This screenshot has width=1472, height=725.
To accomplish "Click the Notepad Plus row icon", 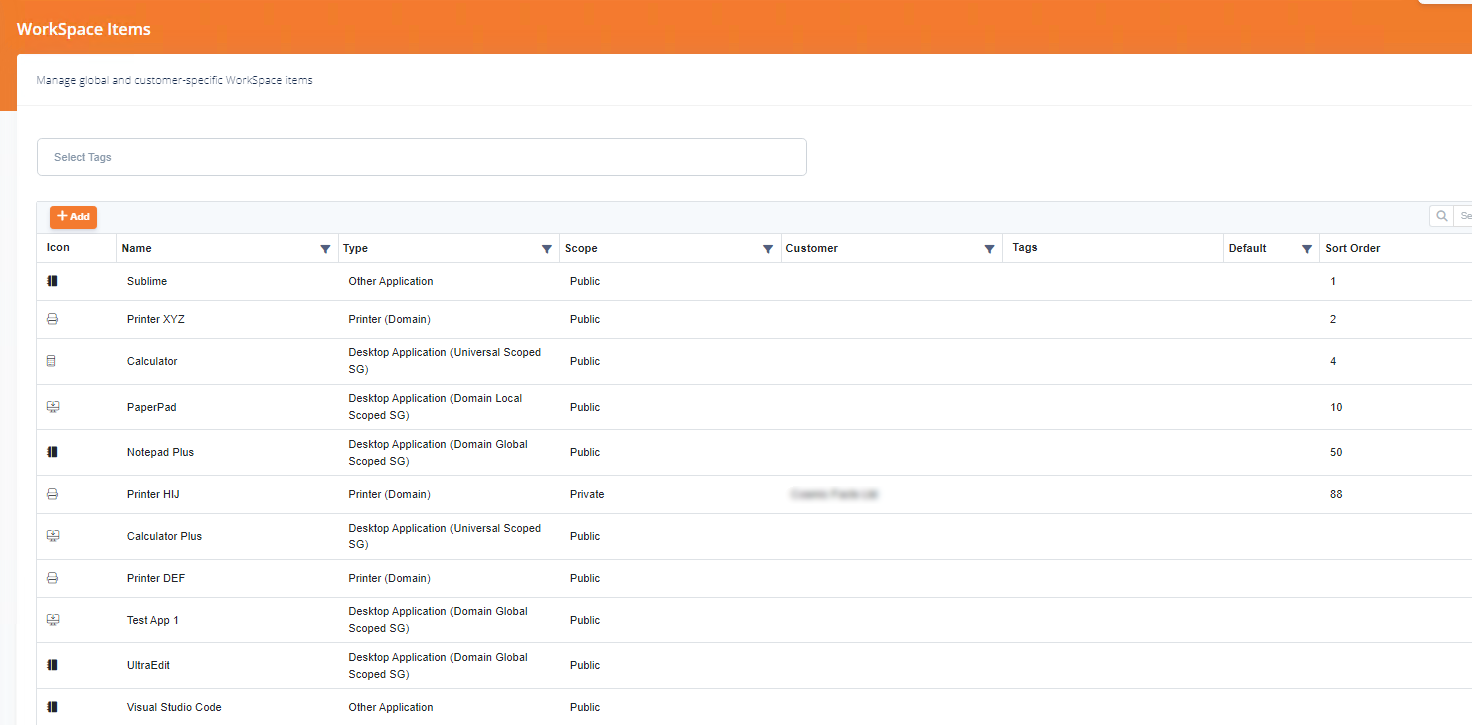I will [x=53, y=452].
